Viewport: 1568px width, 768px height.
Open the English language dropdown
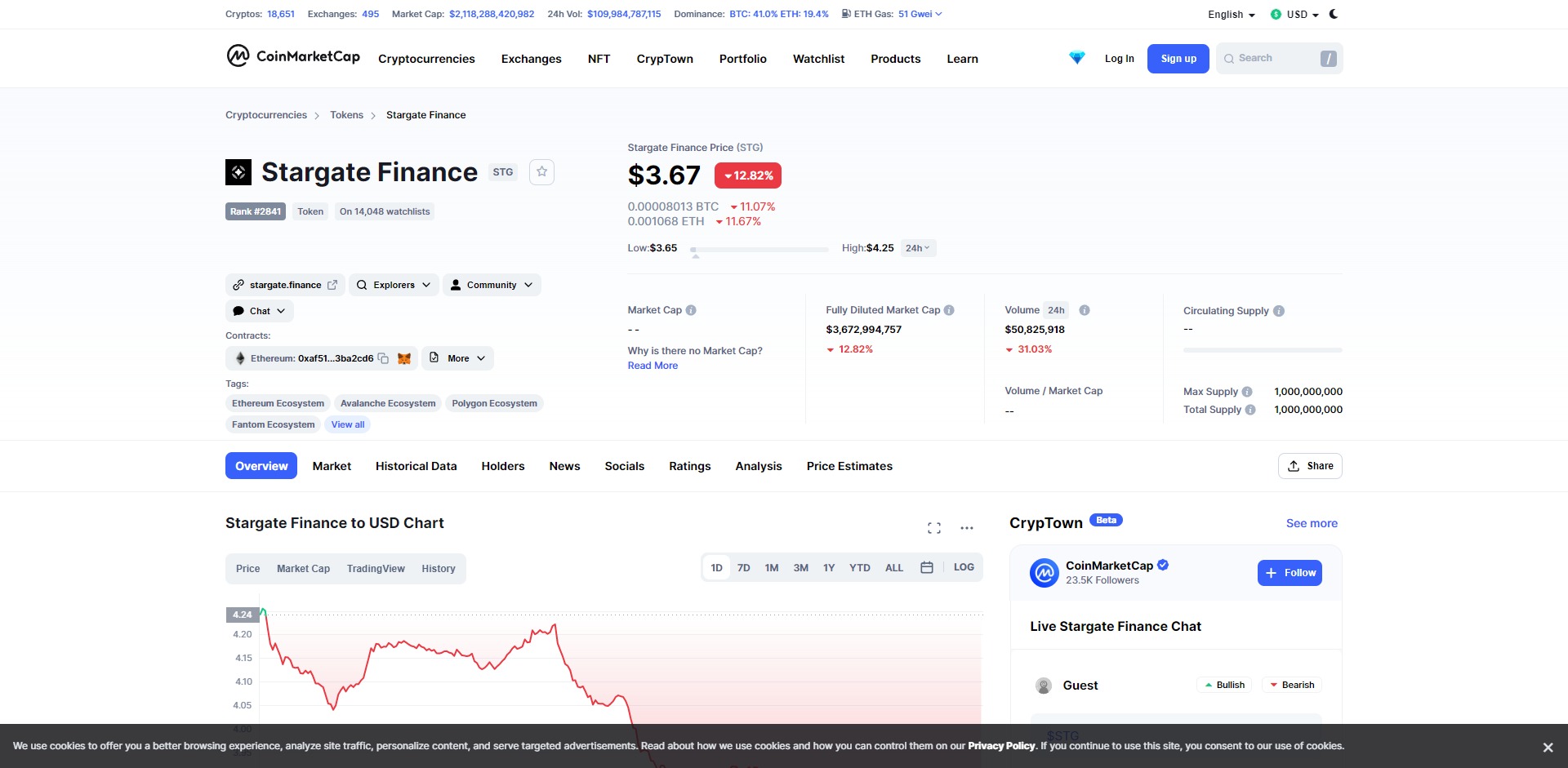1232,15
